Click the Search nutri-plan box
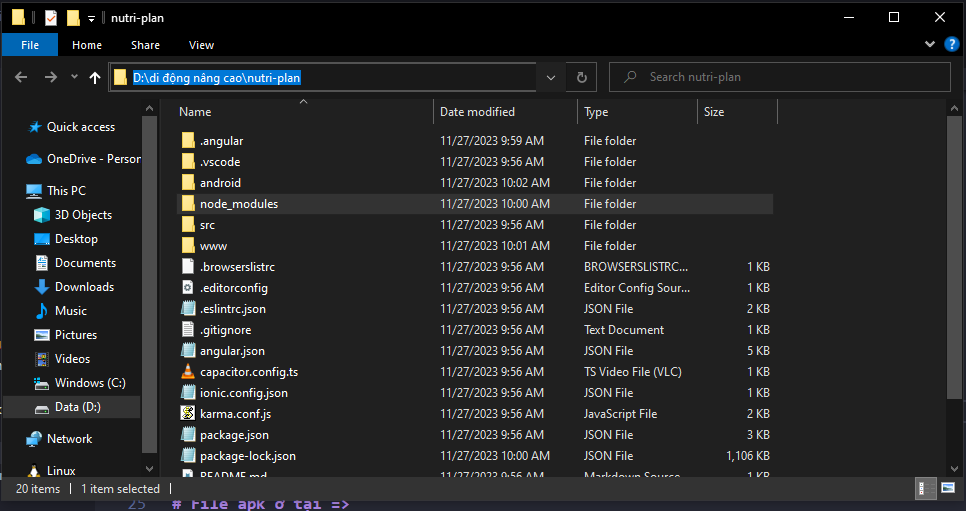The width and height of the screenshot is (966, 511). [779, 77]
